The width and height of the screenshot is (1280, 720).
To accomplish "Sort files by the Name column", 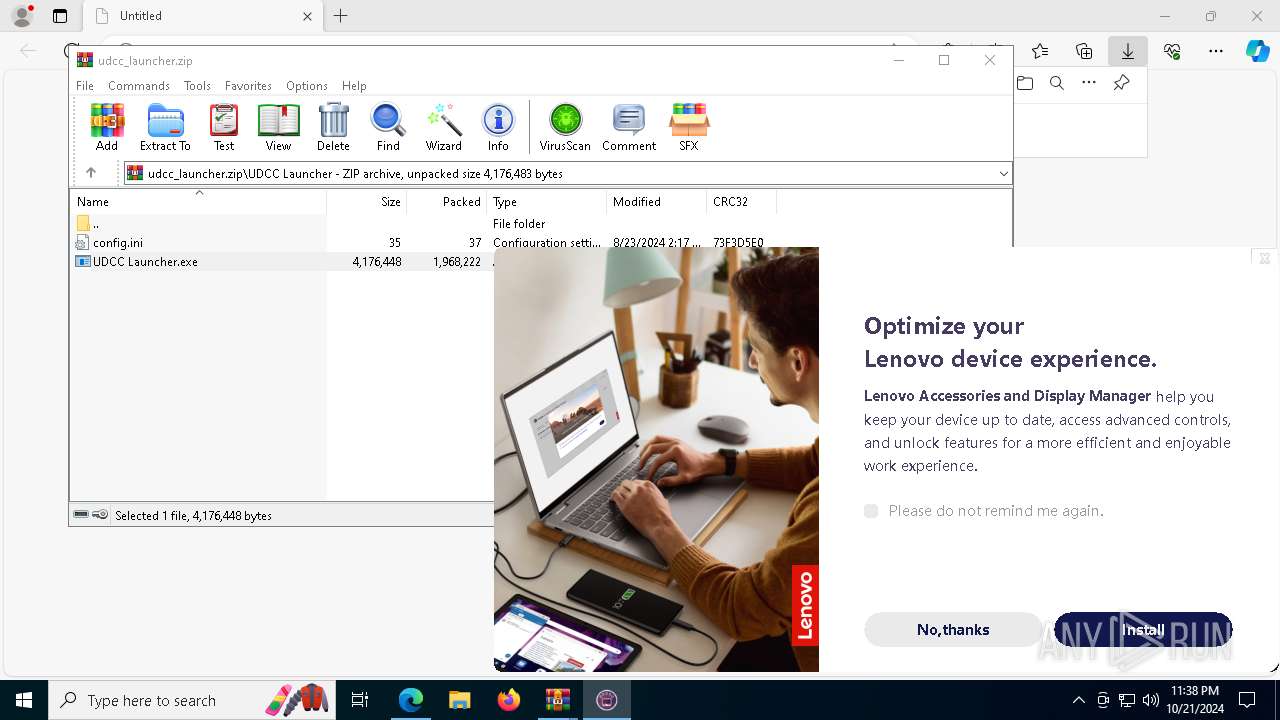I will 198,202.
